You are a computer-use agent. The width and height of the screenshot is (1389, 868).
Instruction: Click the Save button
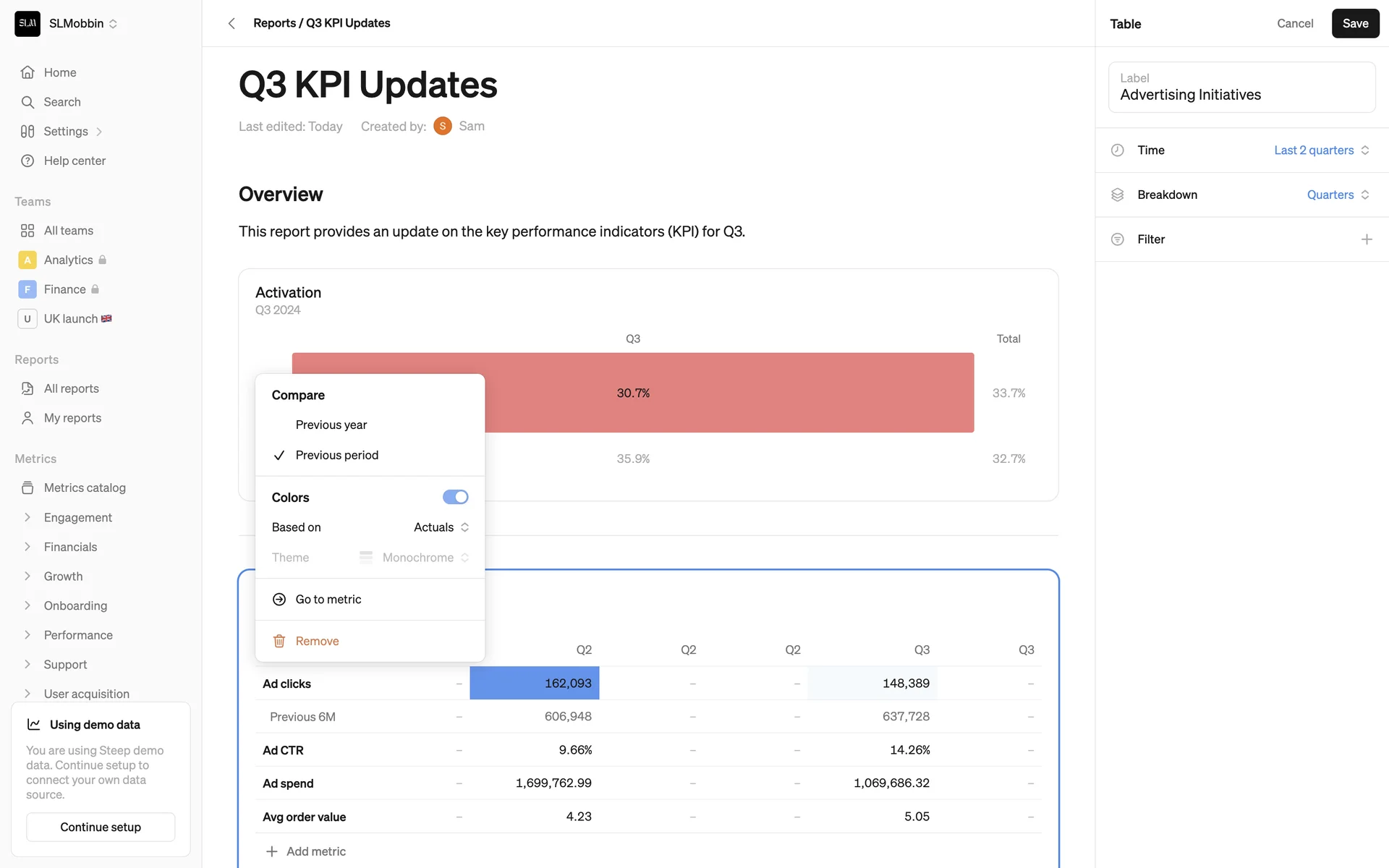pyautogui.click(x=1354, y=23)
